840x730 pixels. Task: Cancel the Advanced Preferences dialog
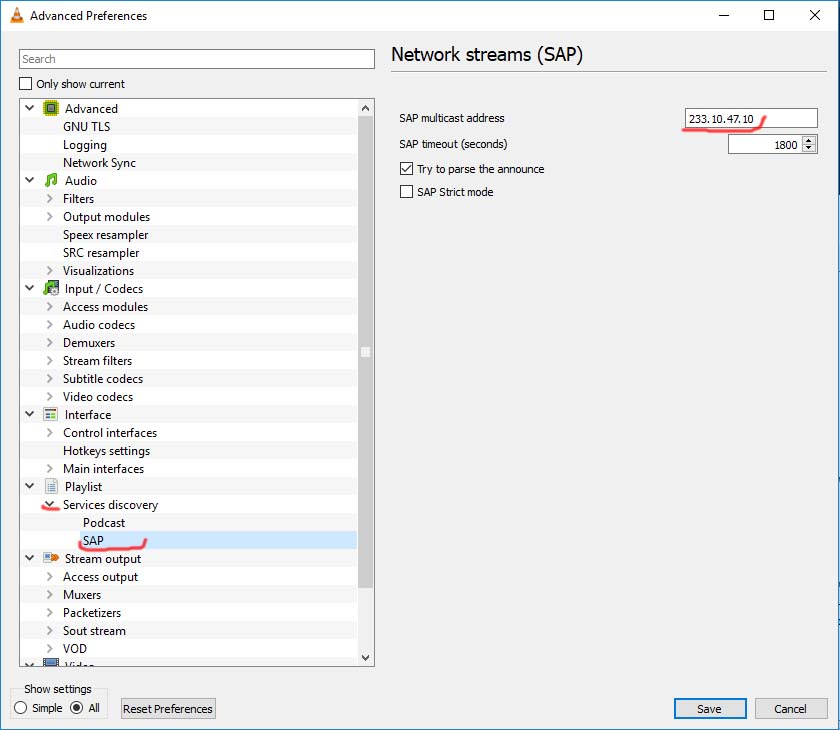pos(790,709)
